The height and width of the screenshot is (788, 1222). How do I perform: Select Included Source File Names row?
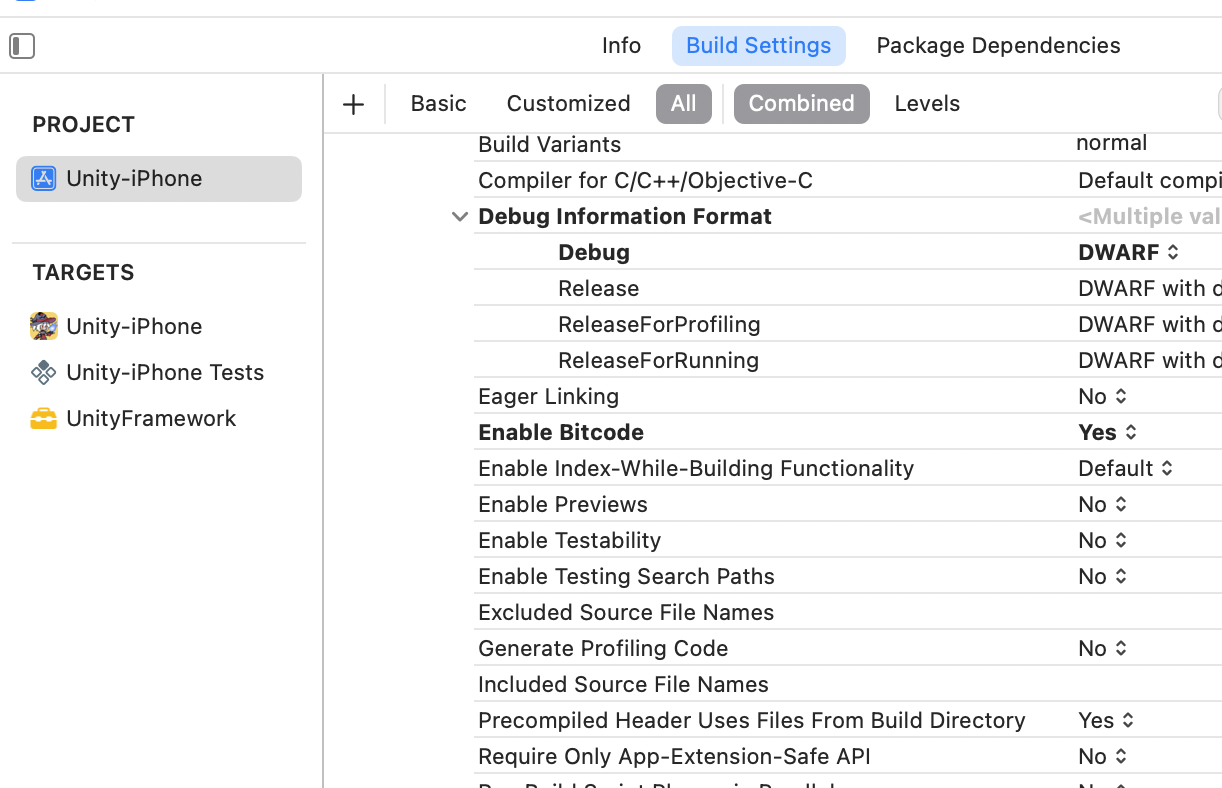point(848,684)
